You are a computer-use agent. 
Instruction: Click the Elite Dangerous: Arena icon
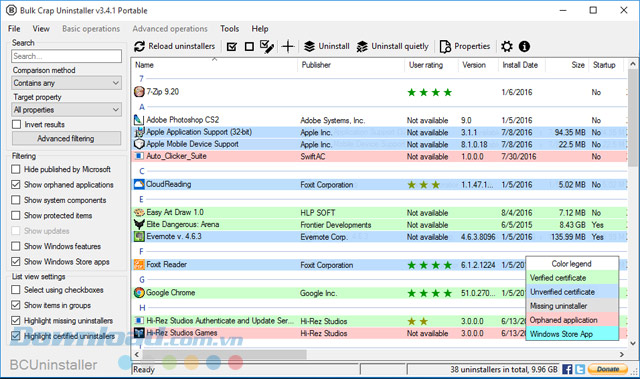[x=139, y=224]
